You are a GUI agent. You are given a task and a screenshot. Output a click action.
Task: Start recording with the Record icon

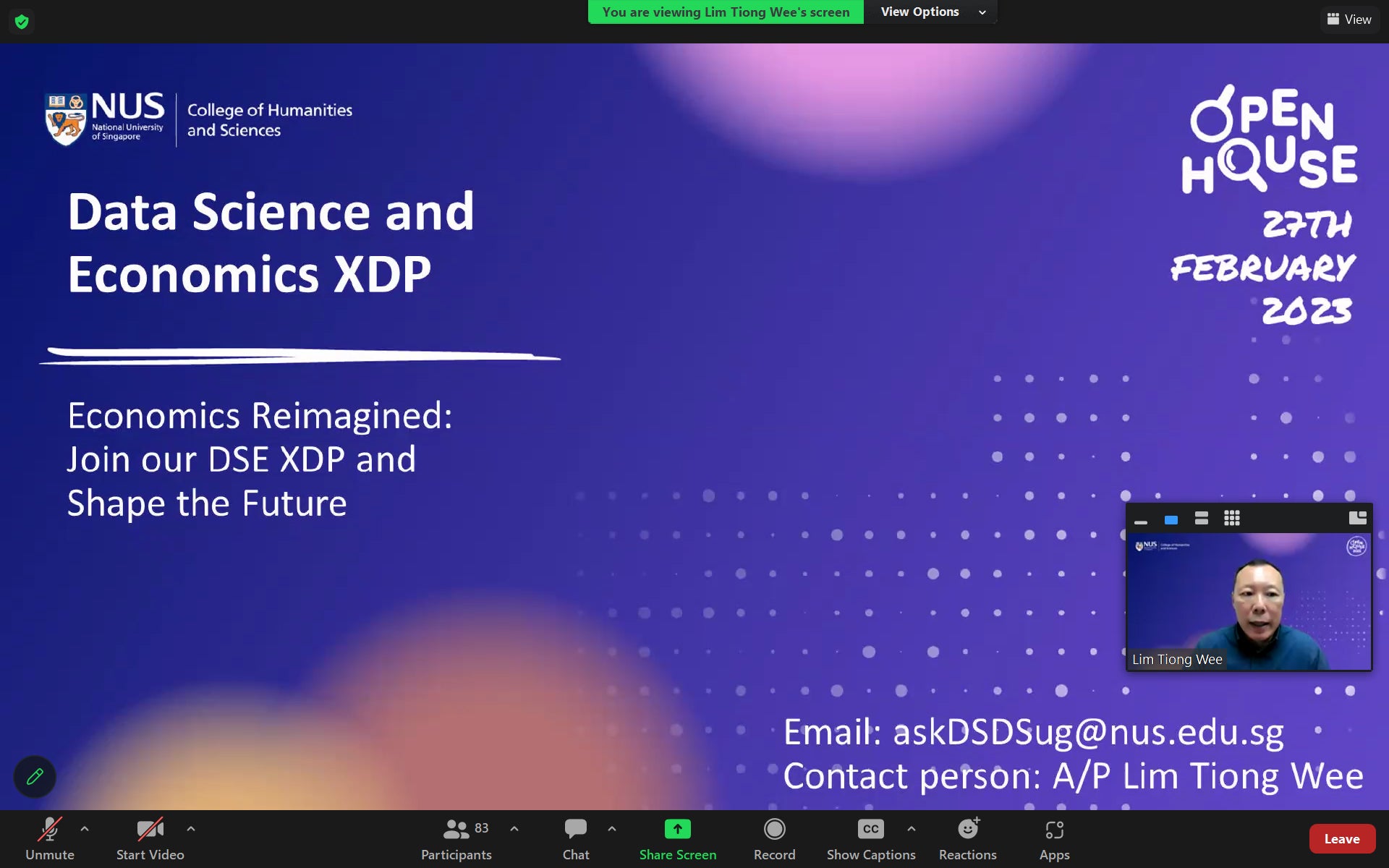(774, 830)
